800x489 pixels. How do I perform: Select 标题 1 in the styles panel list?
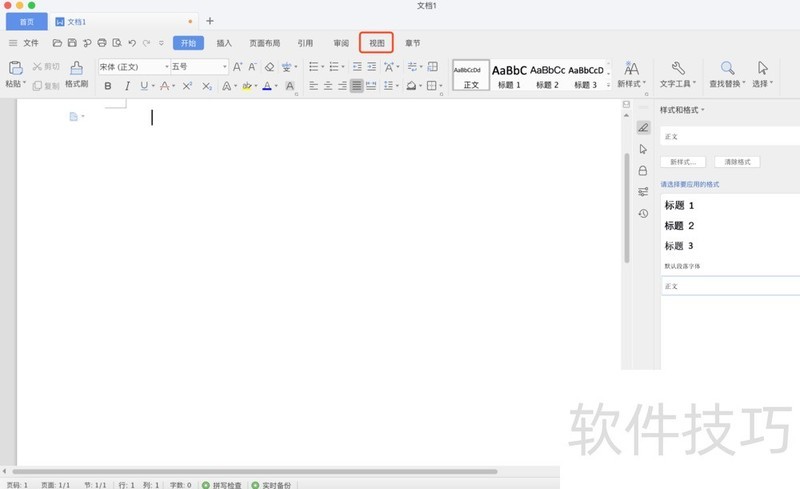[x=680, y=205]
